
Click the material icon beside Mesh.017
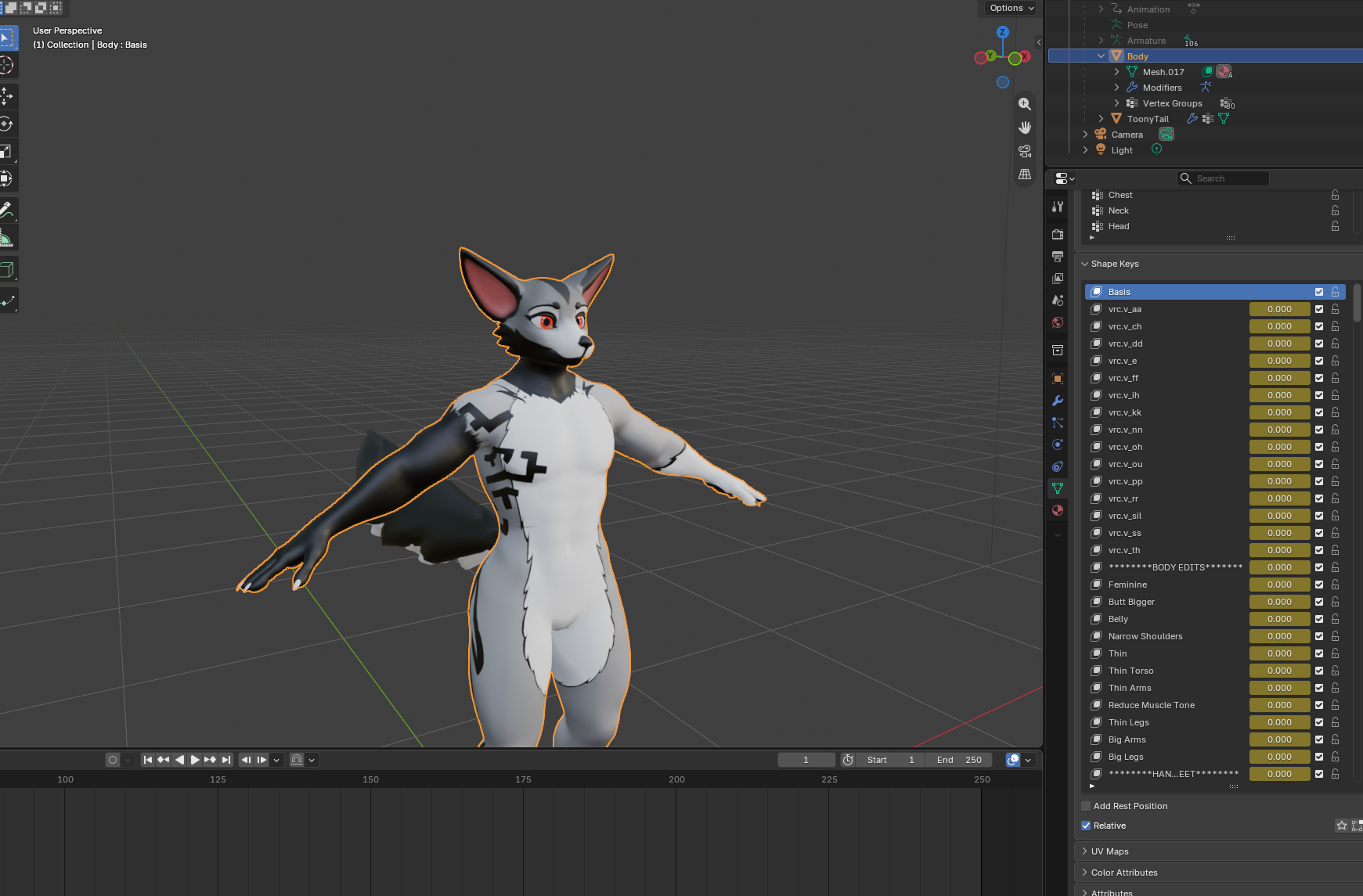point(1224,72)
